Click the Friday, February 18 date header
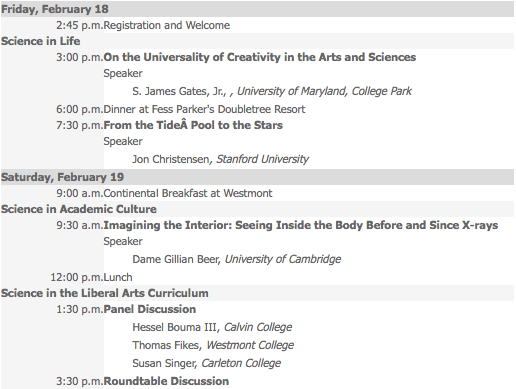Image resolution: width=516 pixels, height=389 pixels. 55,9
